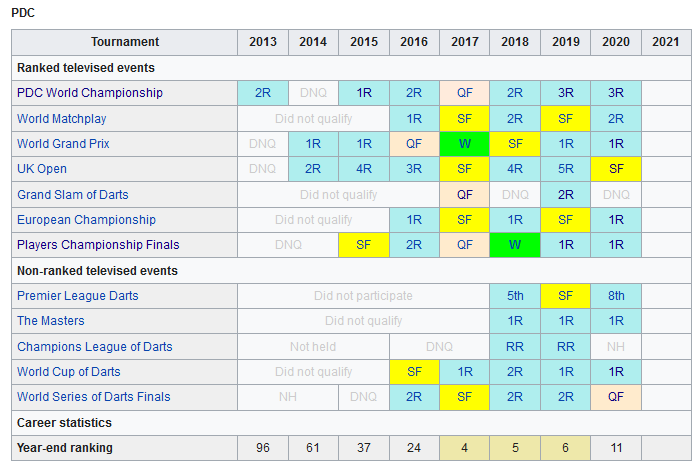Click year-end ranking value 11
Viewport: 695px width, 461px height.
coord(616,448)
